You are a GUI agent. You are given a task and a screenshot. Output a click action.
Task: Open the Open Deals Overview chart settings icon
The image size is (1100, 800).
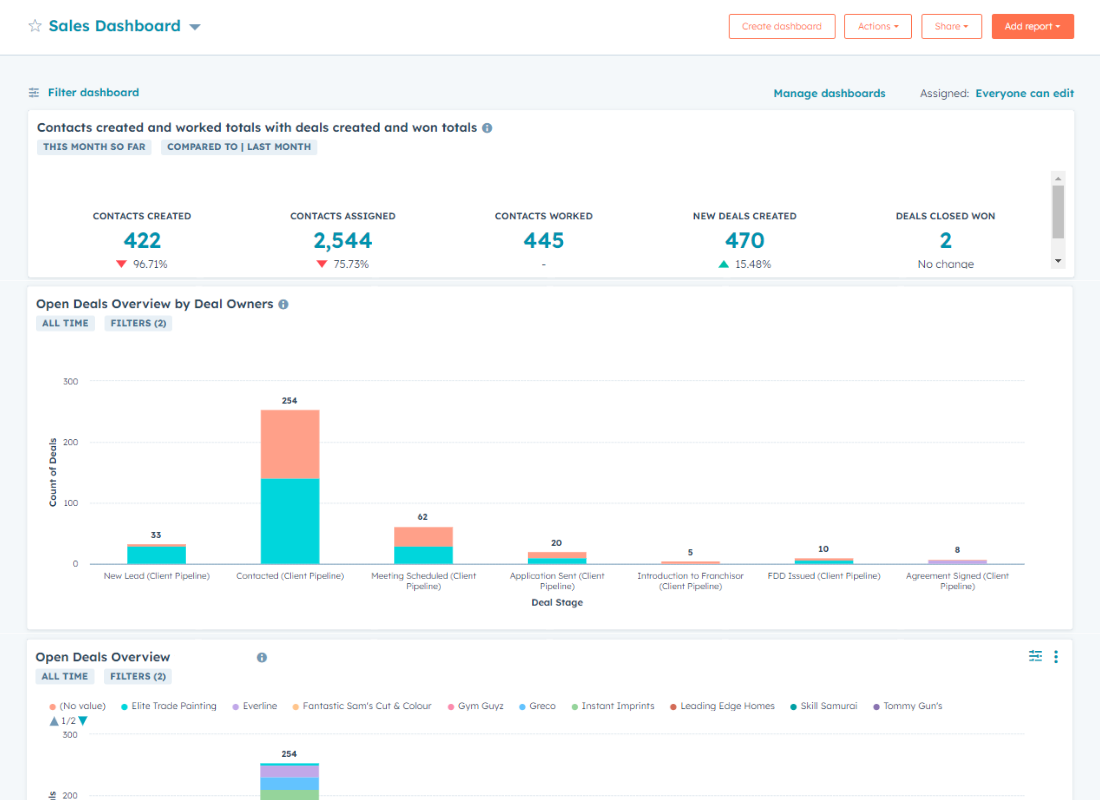click(1035, 656)
